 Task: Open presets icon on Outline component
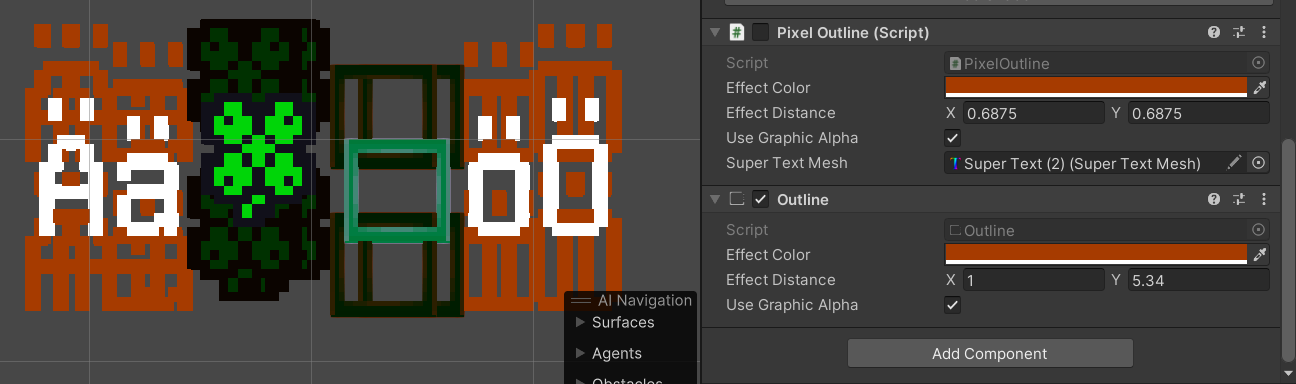point(1239,199)
